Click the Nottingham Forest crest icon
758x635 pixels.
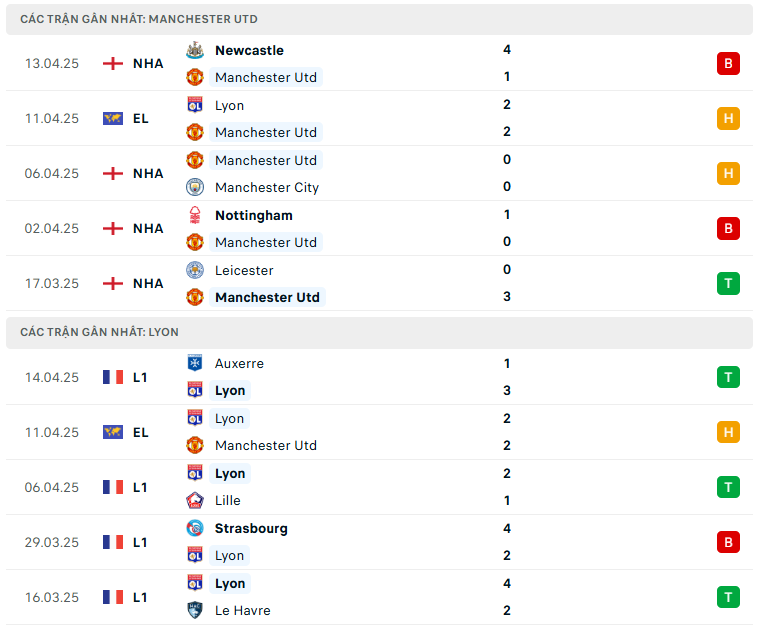click(x=195, y=215)
